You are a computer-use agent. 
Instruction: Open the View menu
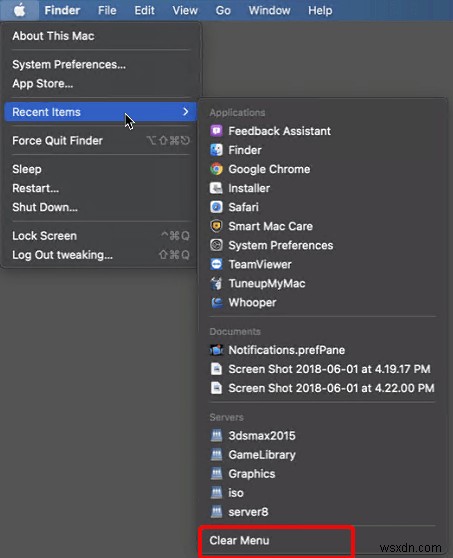tap(185, 10)
